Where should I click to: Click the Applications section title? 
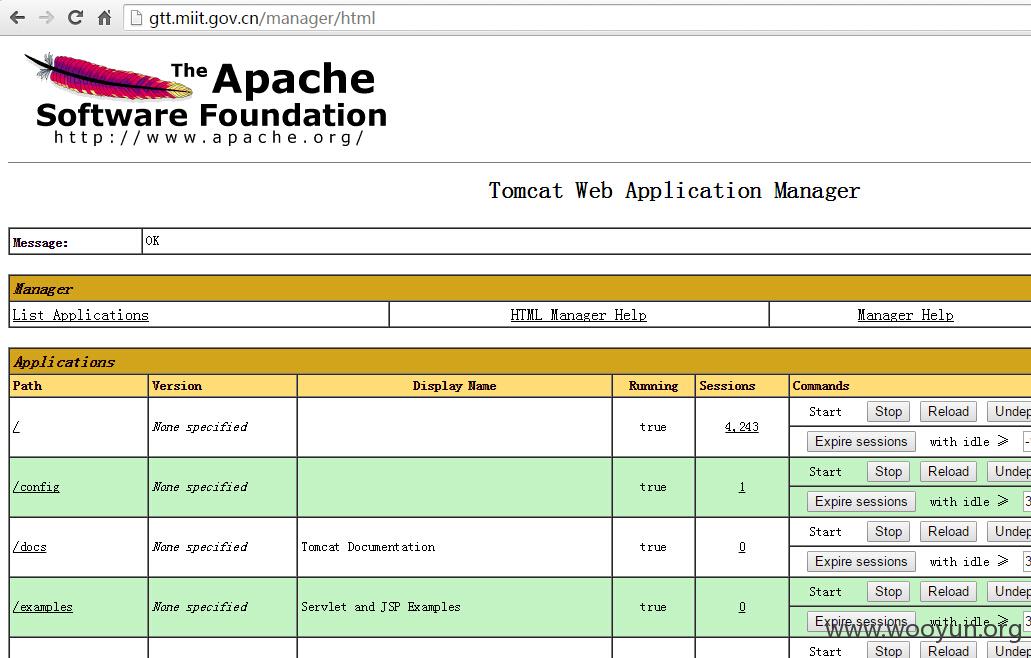(x=64, y=362)
